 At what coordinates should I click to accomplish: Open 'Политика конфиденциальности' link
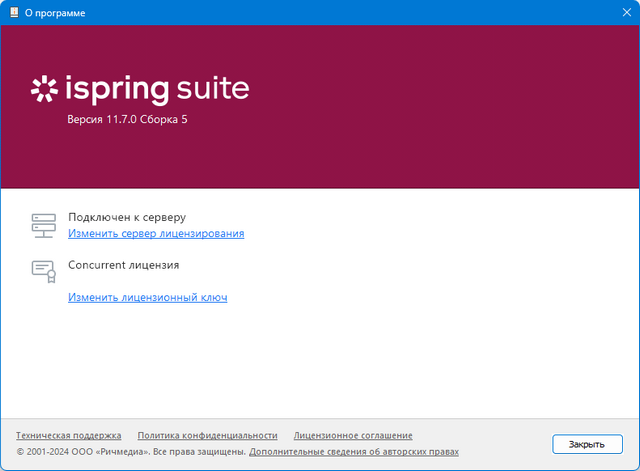point(207,435)
